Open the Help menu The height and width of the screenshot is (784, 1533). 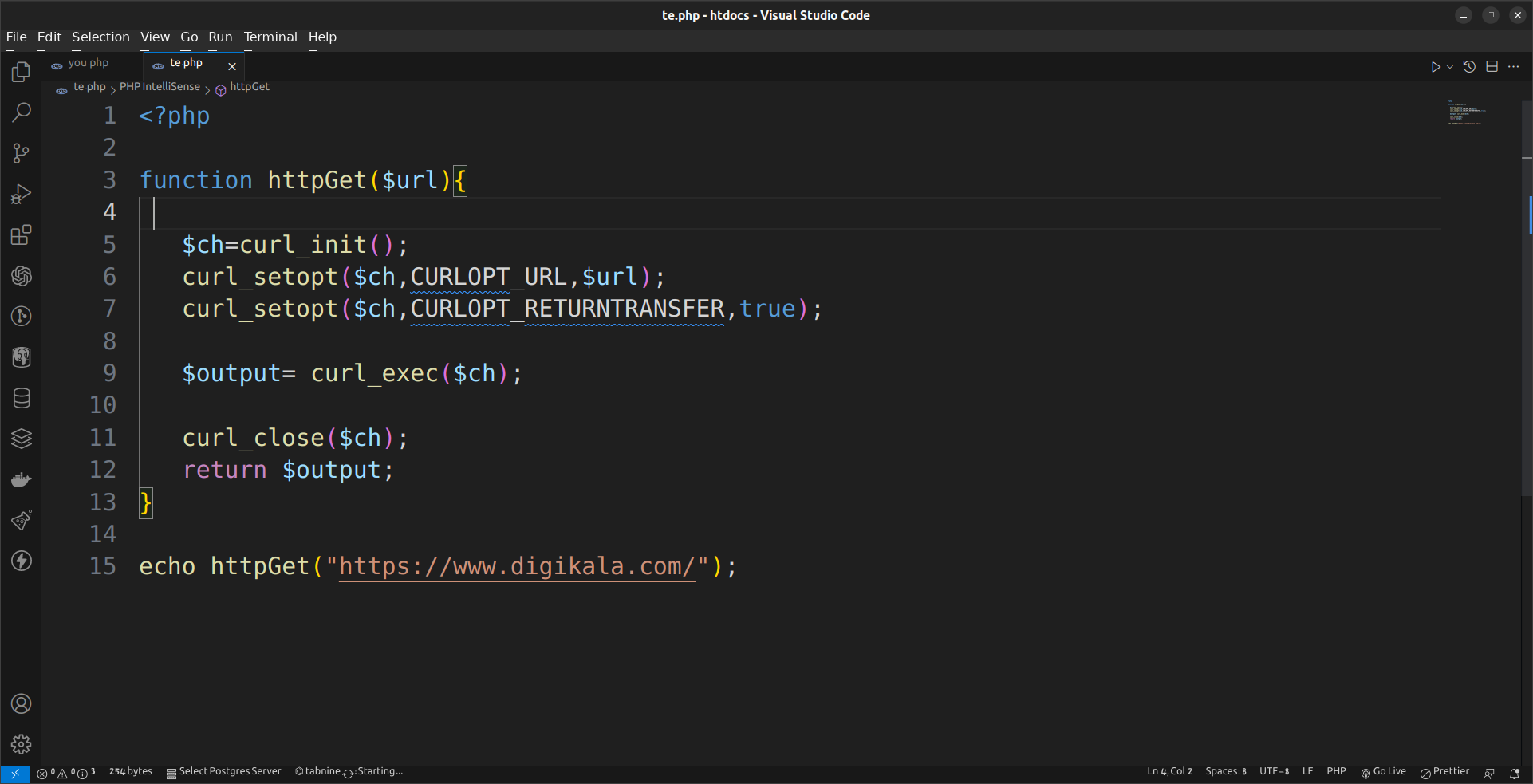(322, 37)
